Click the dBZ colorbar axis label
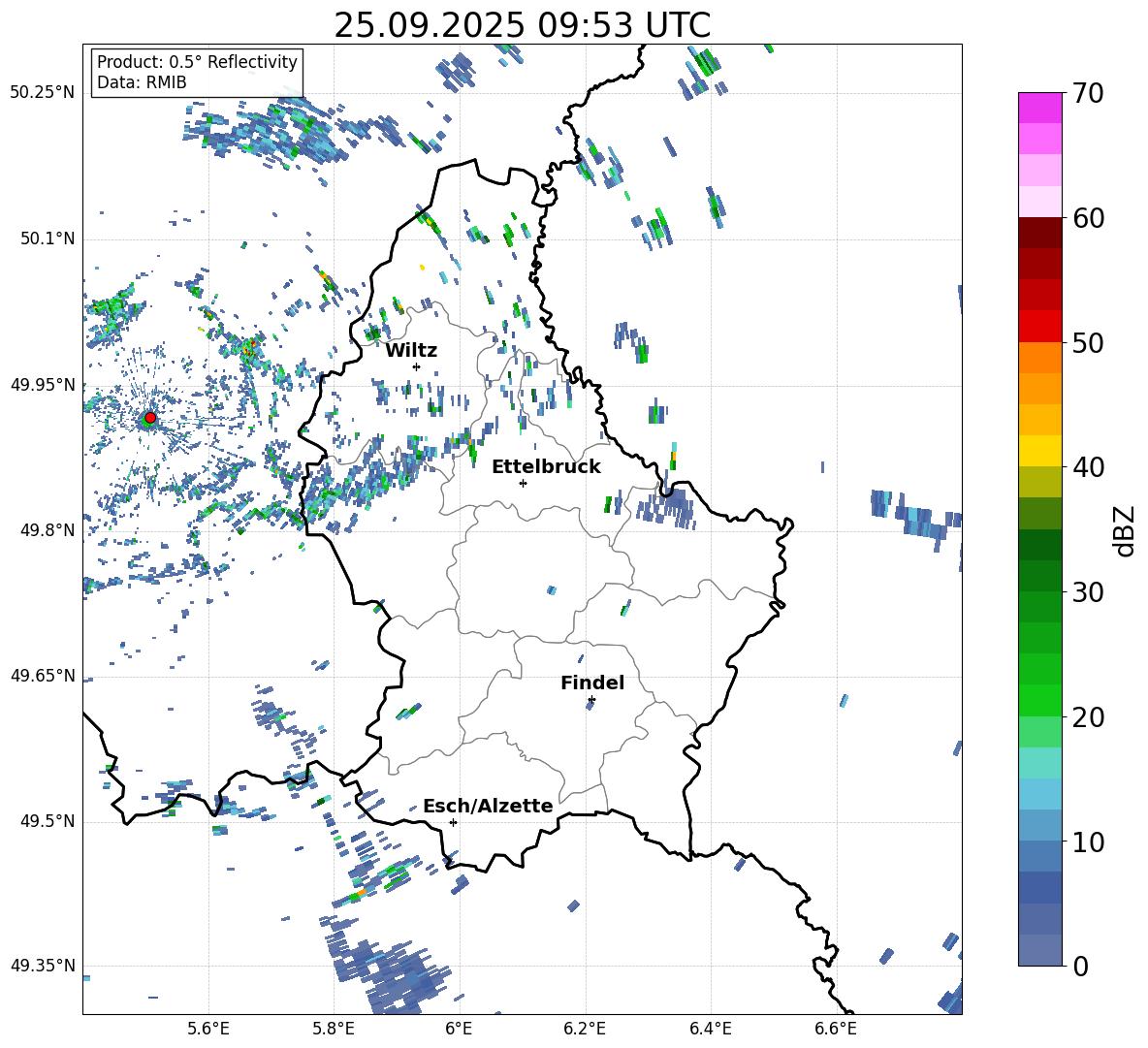1148x1048 pixels. (1123, 530)
